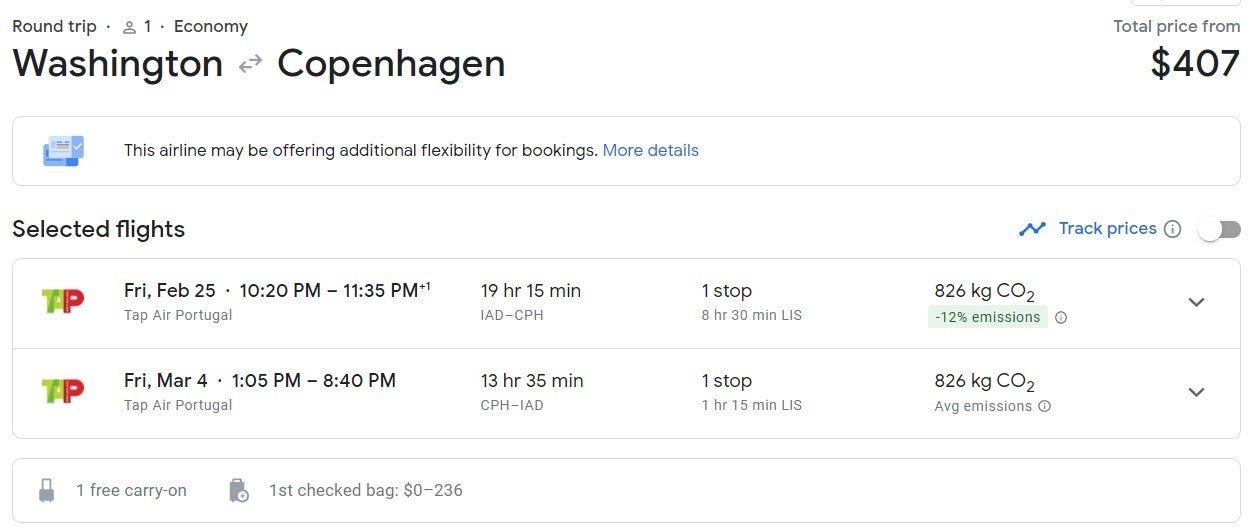The height and width of the screenshot is (528, 1258).
Task: Click the TAP logo on Mar 4 flight
Action: (62, 390)
